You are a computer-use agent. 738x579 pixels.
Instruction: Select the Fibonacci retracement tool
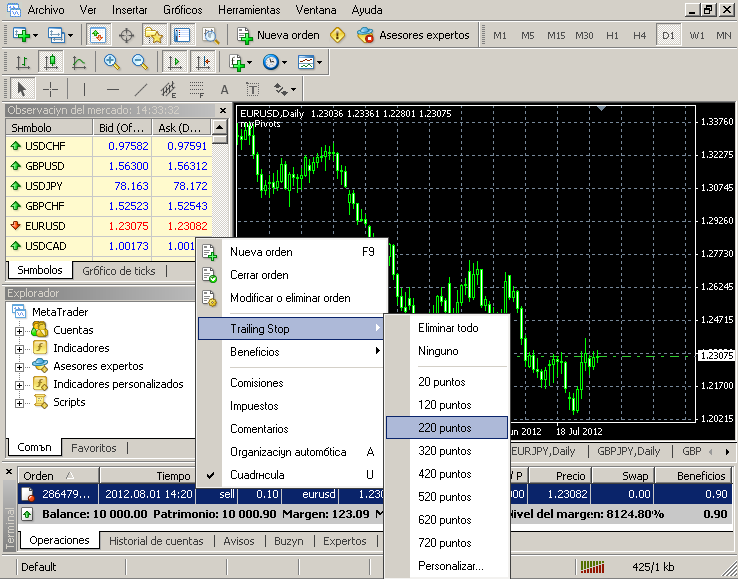pyautogui.click(x=198, y=89)
